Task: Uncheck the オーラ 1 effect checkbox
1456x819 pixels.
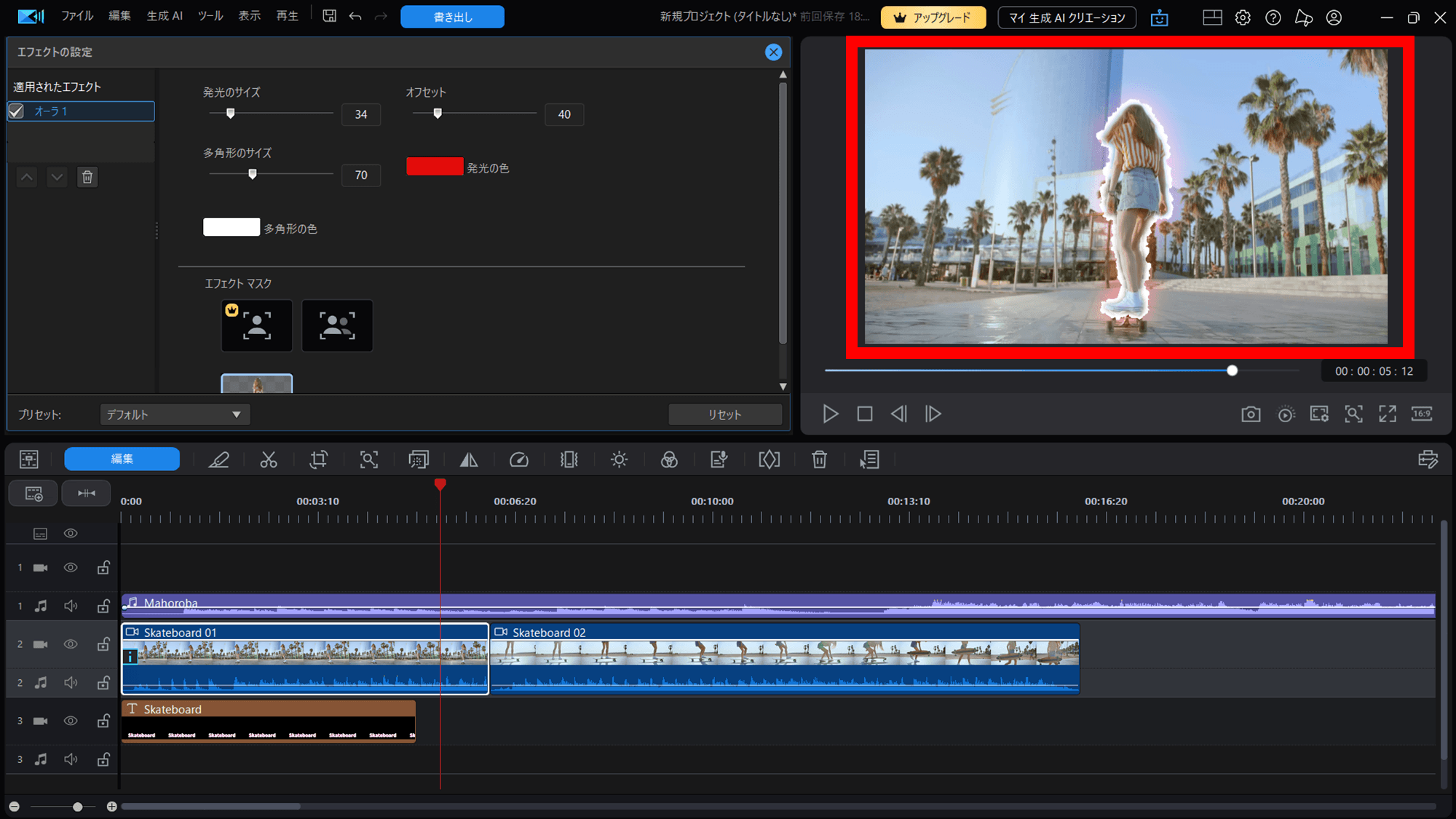Action: [17, 111]
